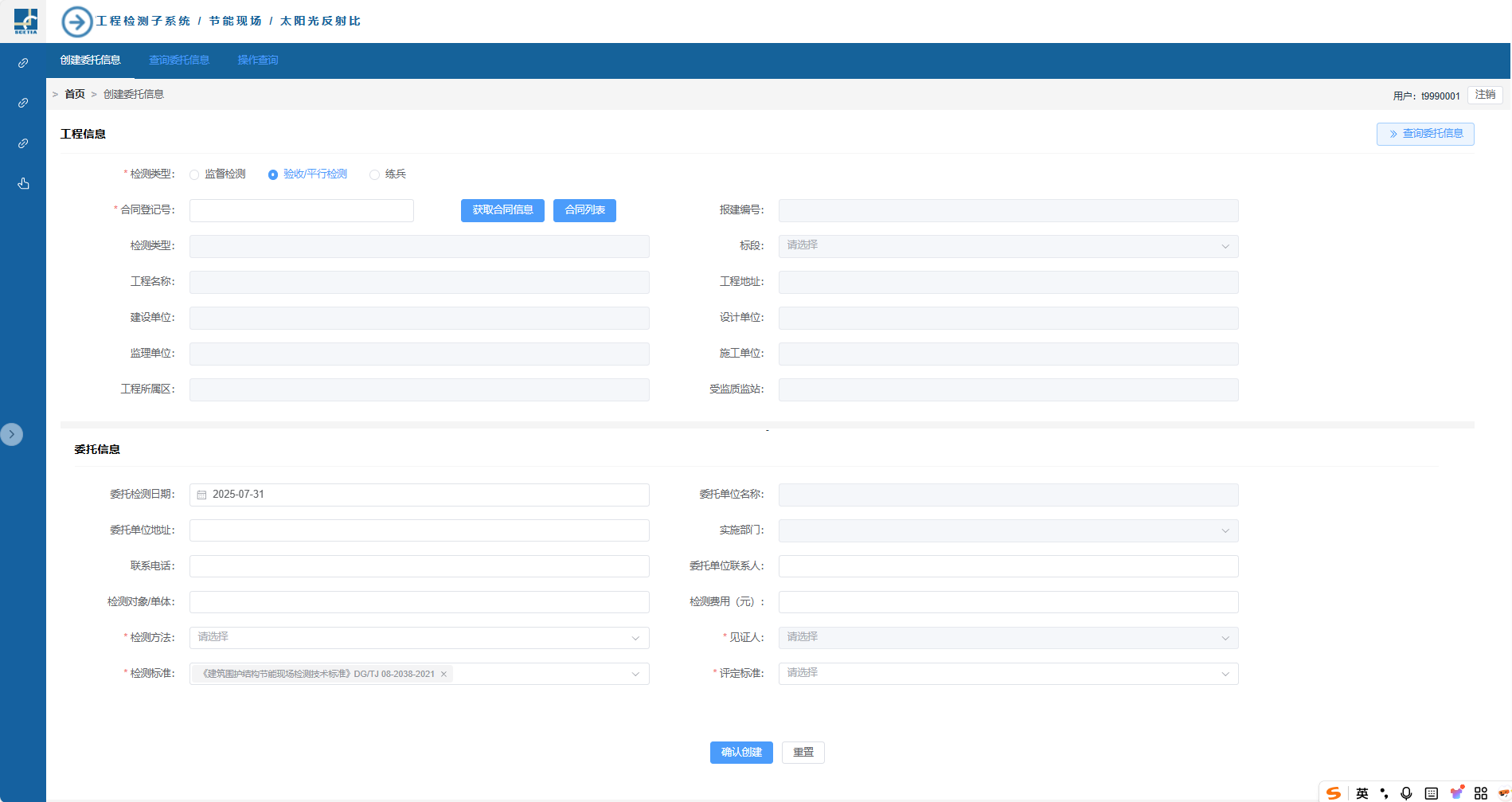Click the hand pointer icon in the sidebar
Screen dimensions: 1512x802
(23, 184)
